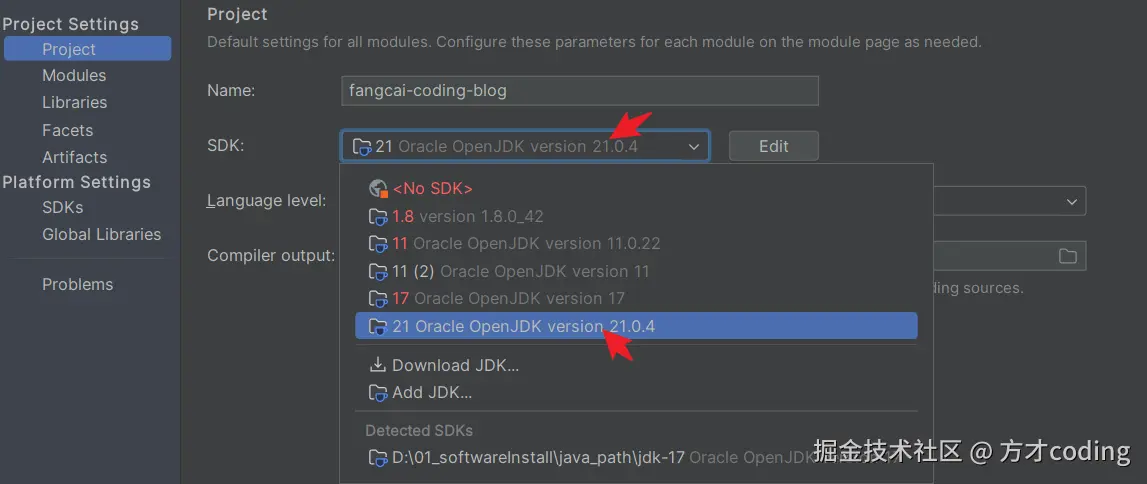The height and width of the screenshot is (484, 1147).
Task: Click the folder icon beside 1.8 SDK
Action: (378, 216)
